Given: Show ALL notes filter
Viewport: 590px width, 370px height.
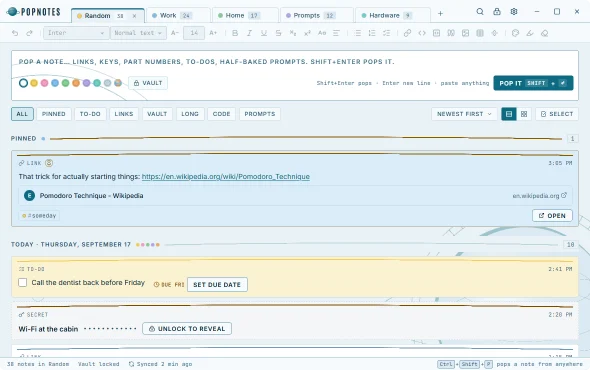Looking at the screenshot, I should coord(22,114).
